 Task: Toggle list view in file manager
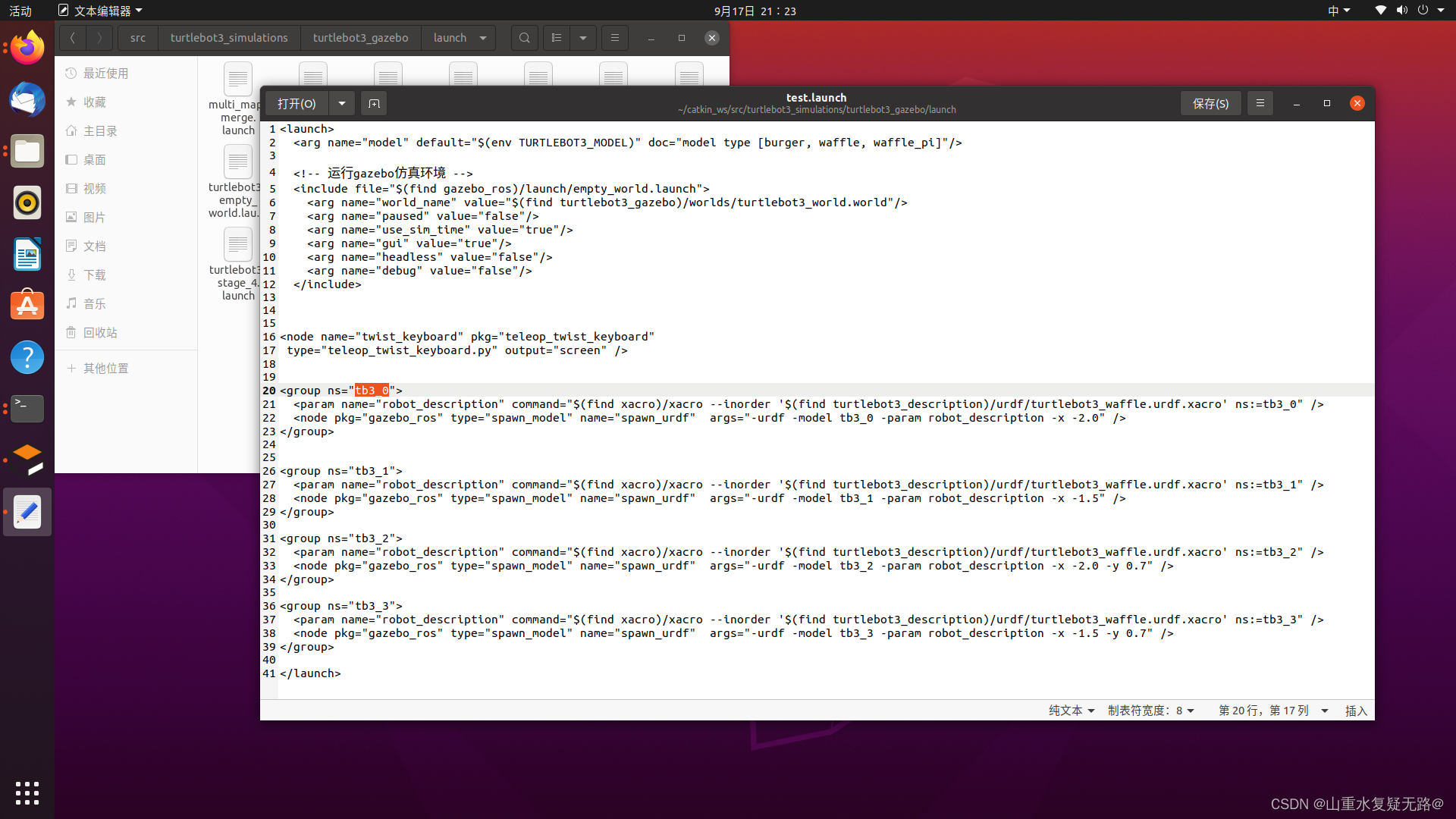tap(557, 38)
